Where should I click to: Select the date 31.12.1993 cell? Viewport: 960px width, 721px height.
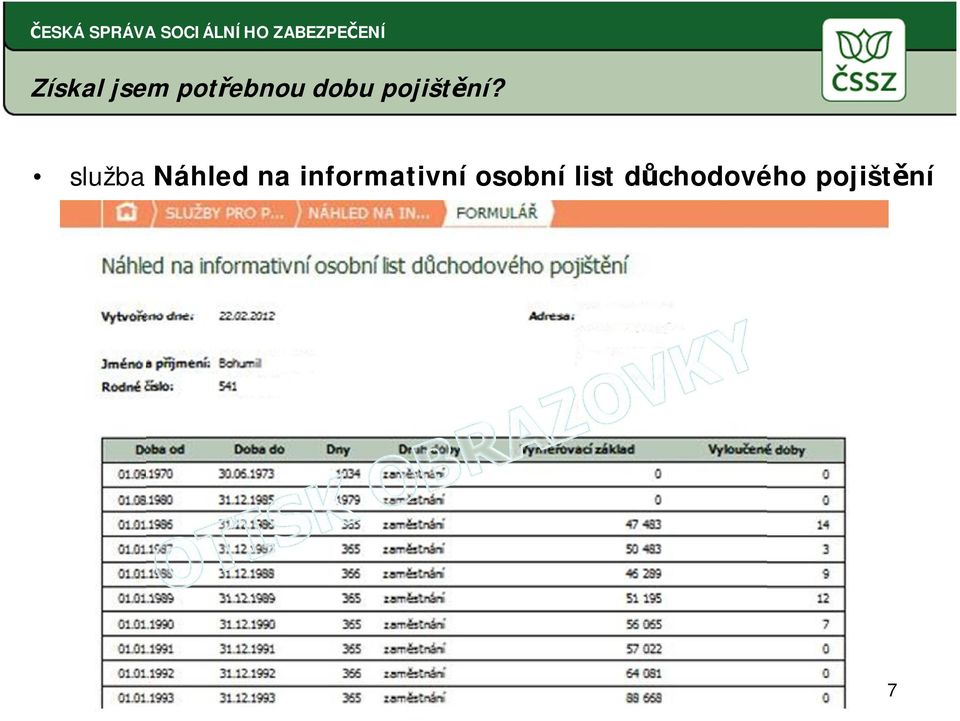coord(247,698)
